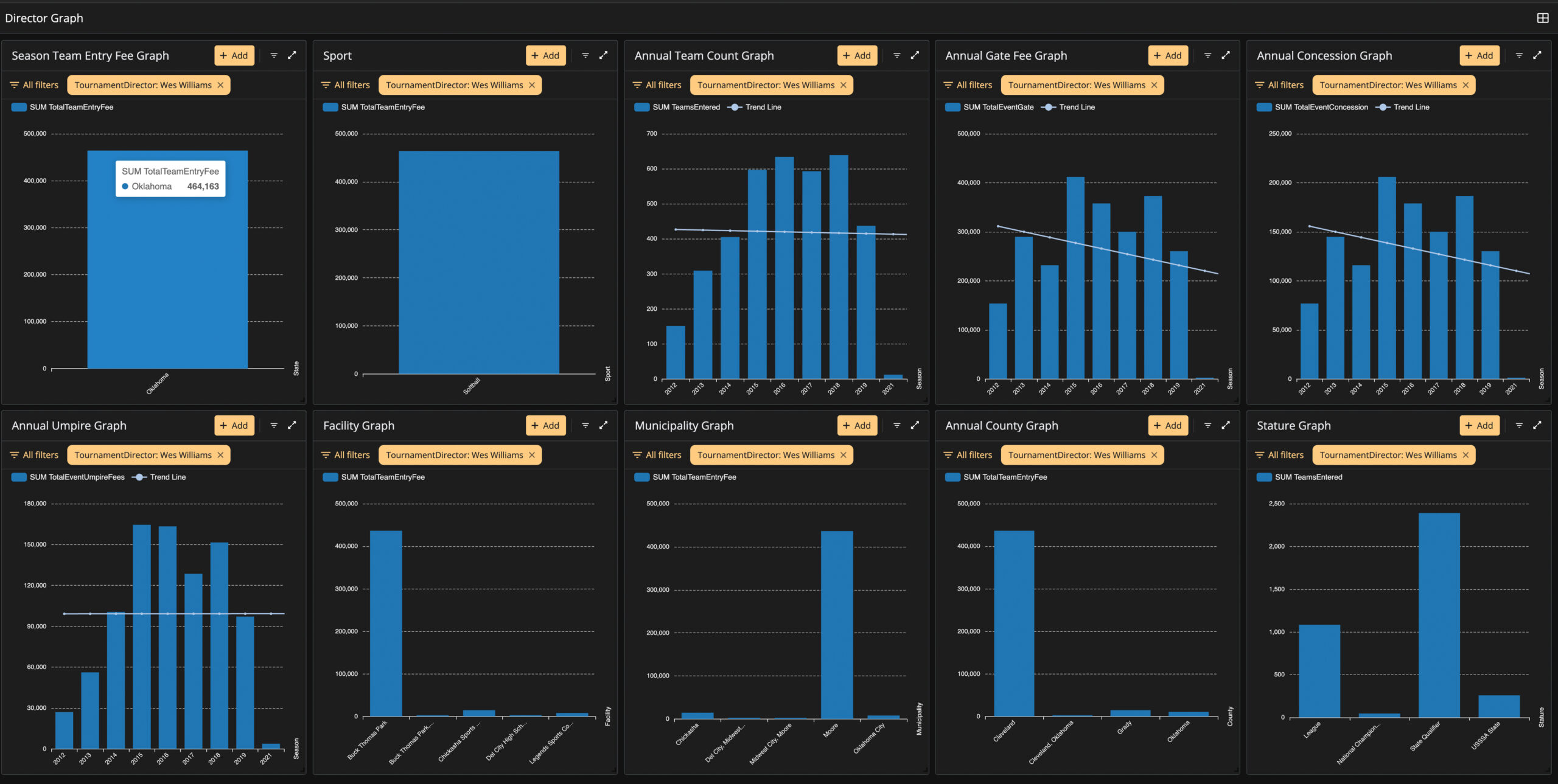The width and height of the screenshot is (1558, 784).
Task: Select the Moore bar in Municipality Graph
Action: tap(837, 625)
